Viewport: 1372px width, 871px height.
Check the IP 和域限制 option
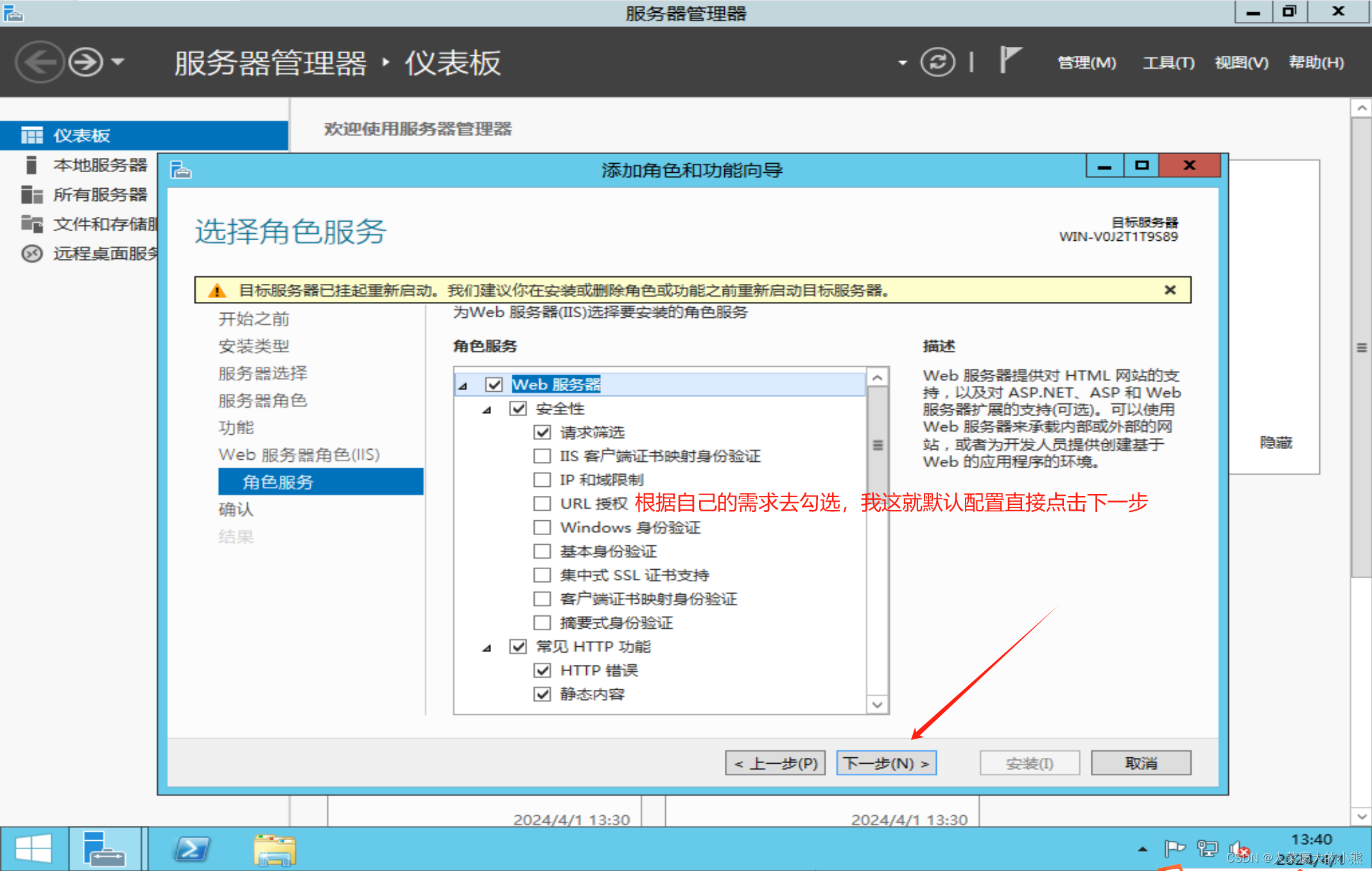point(542,480)
